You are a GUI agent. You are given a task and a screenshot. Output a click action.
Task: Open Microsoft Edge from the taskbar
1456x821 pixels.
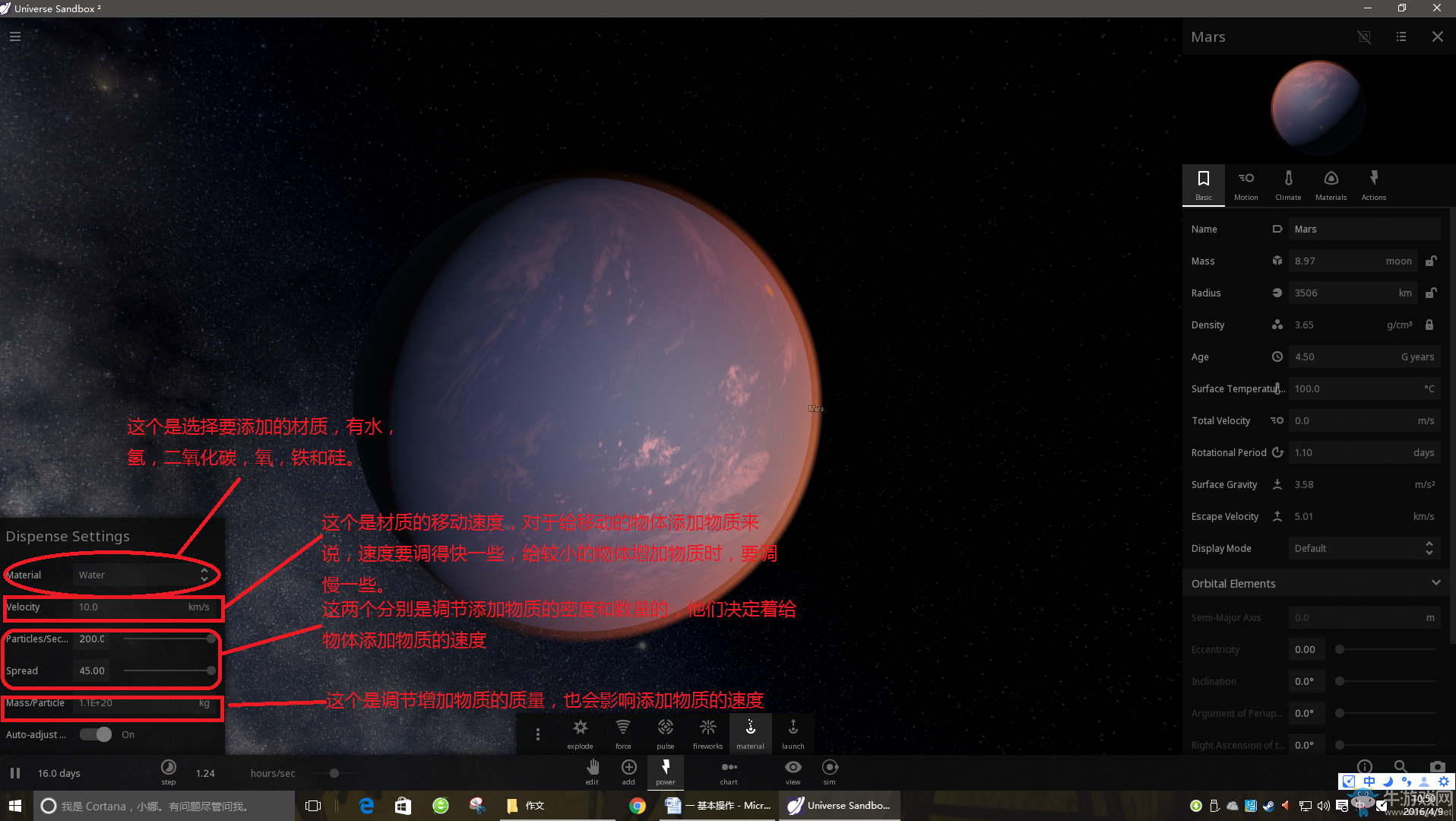tap(366, 806)
